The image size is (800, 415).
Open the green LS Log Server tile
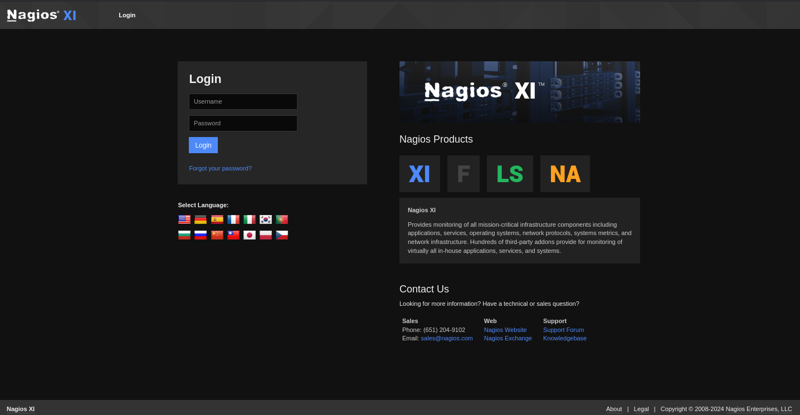click(x=510, y=174)
